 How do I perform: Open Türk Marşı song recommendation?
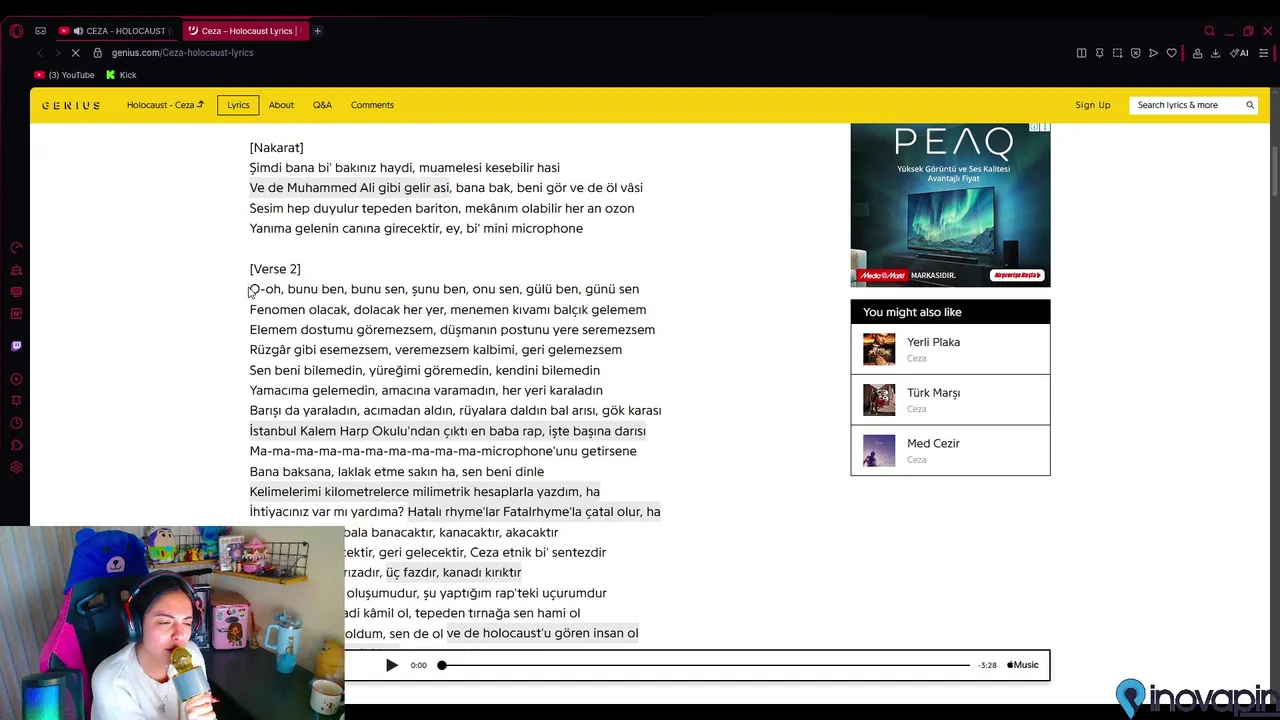tap(950, 400)
